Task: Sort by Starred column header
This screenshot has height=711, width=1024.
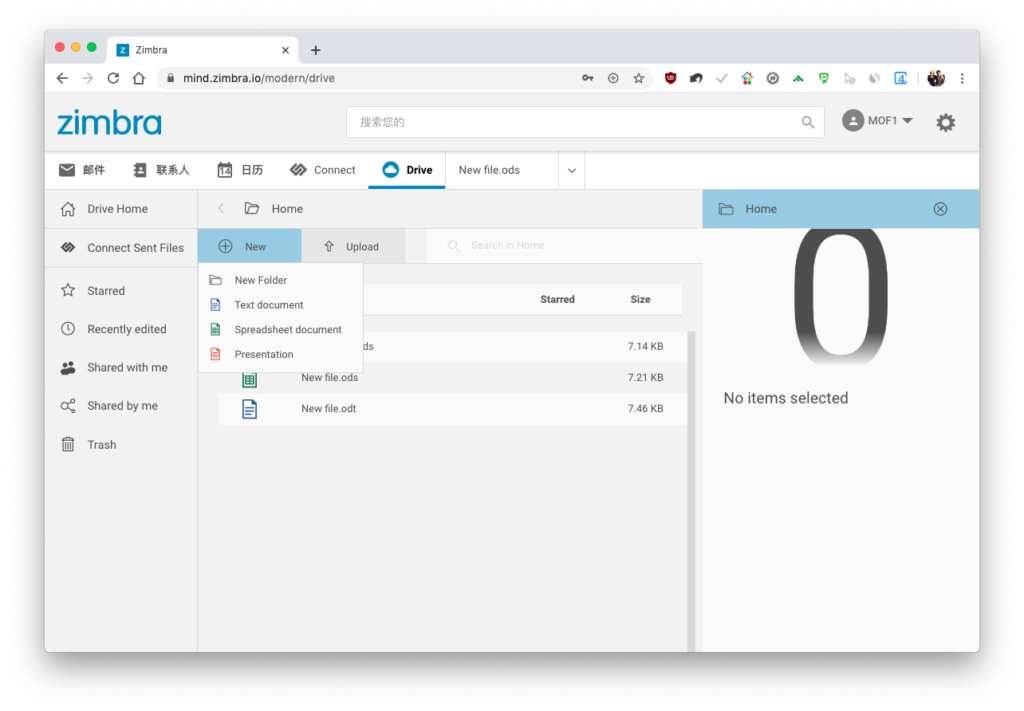Action: tap(557, 300)
